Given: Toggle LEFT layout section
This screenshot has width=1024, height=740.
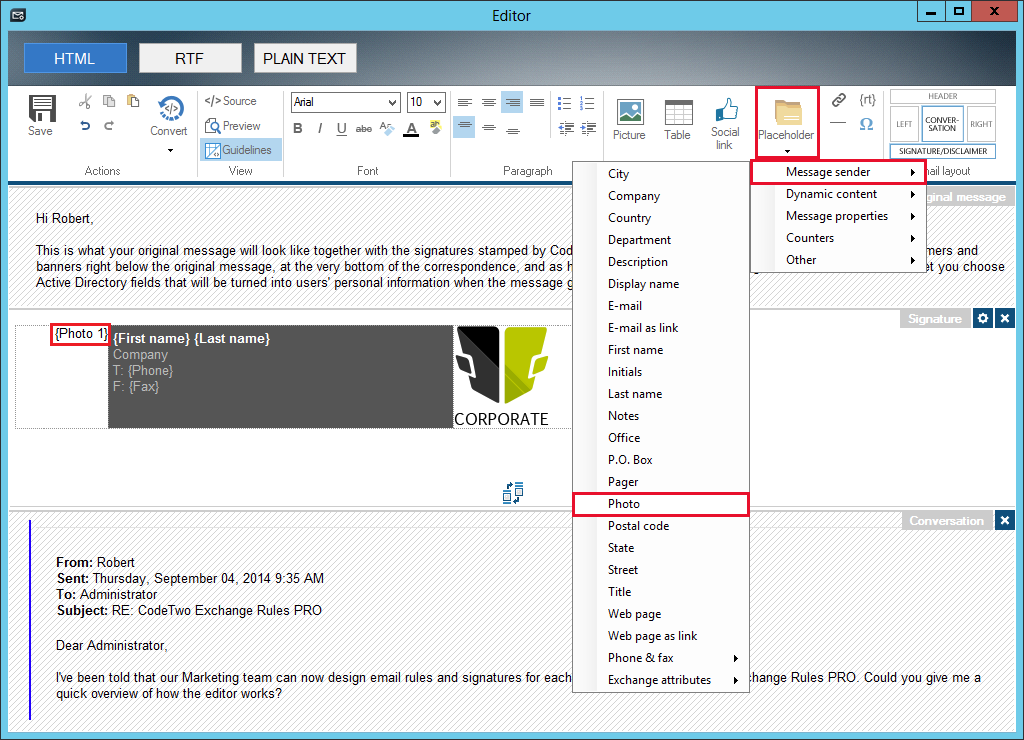Looking at the screenshot, I should [x=904, y=124].
